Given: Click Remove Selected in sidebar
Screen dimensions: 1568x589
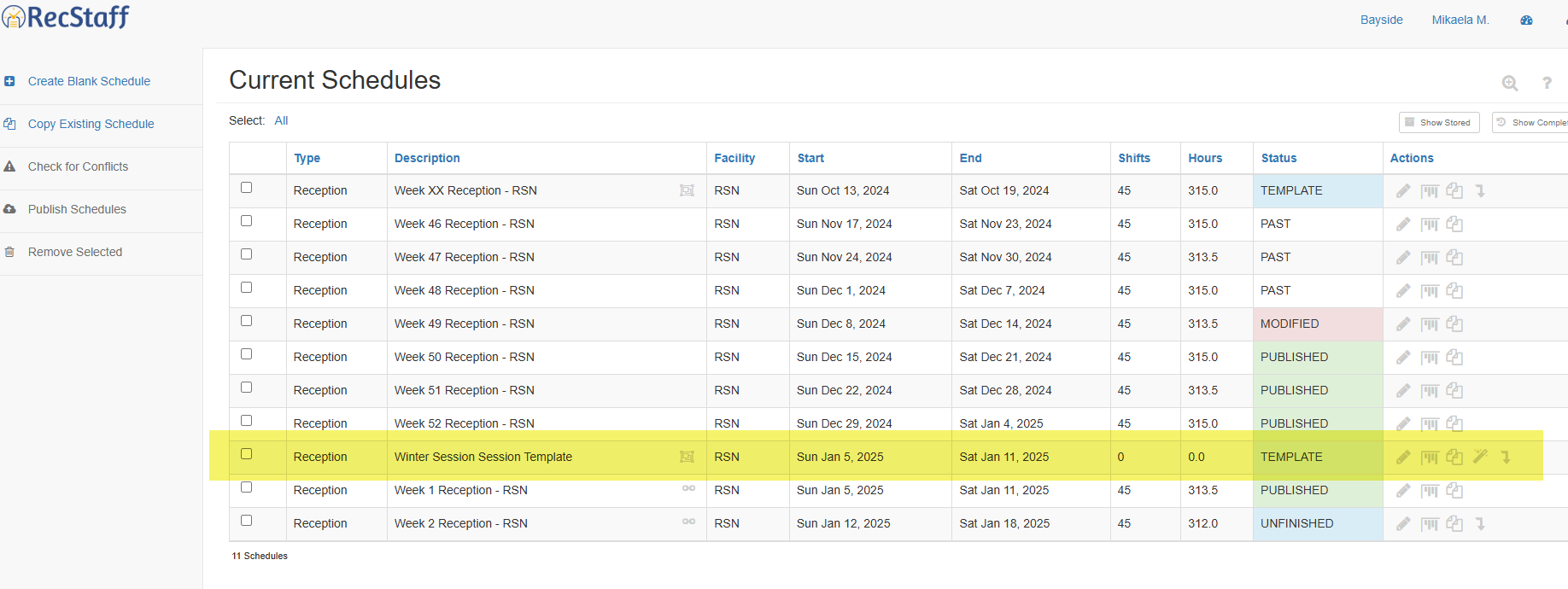Looking at the screenshot, I should coord(75,252).
